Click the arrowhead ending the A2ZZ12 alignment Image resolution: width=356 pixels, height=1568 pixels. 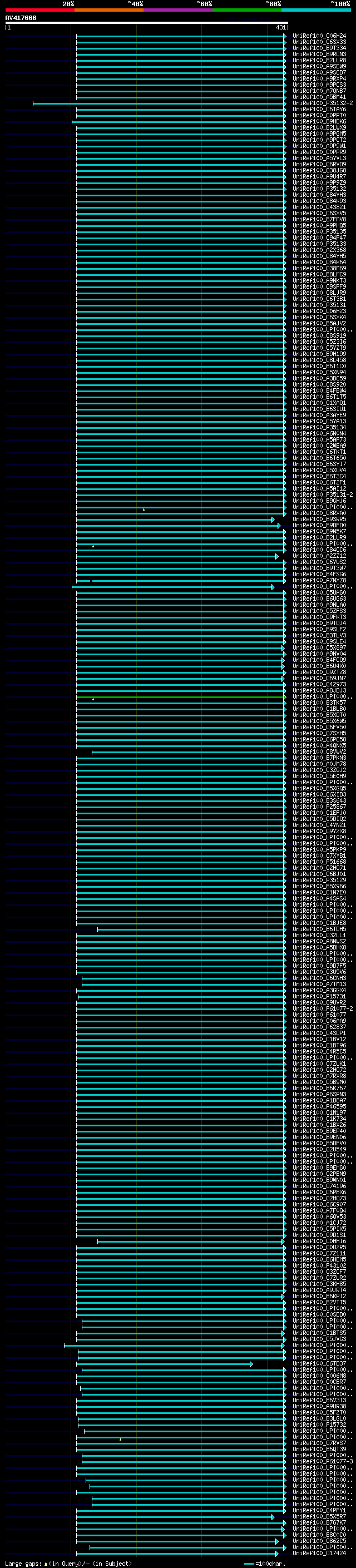click(x=277, y=556)
